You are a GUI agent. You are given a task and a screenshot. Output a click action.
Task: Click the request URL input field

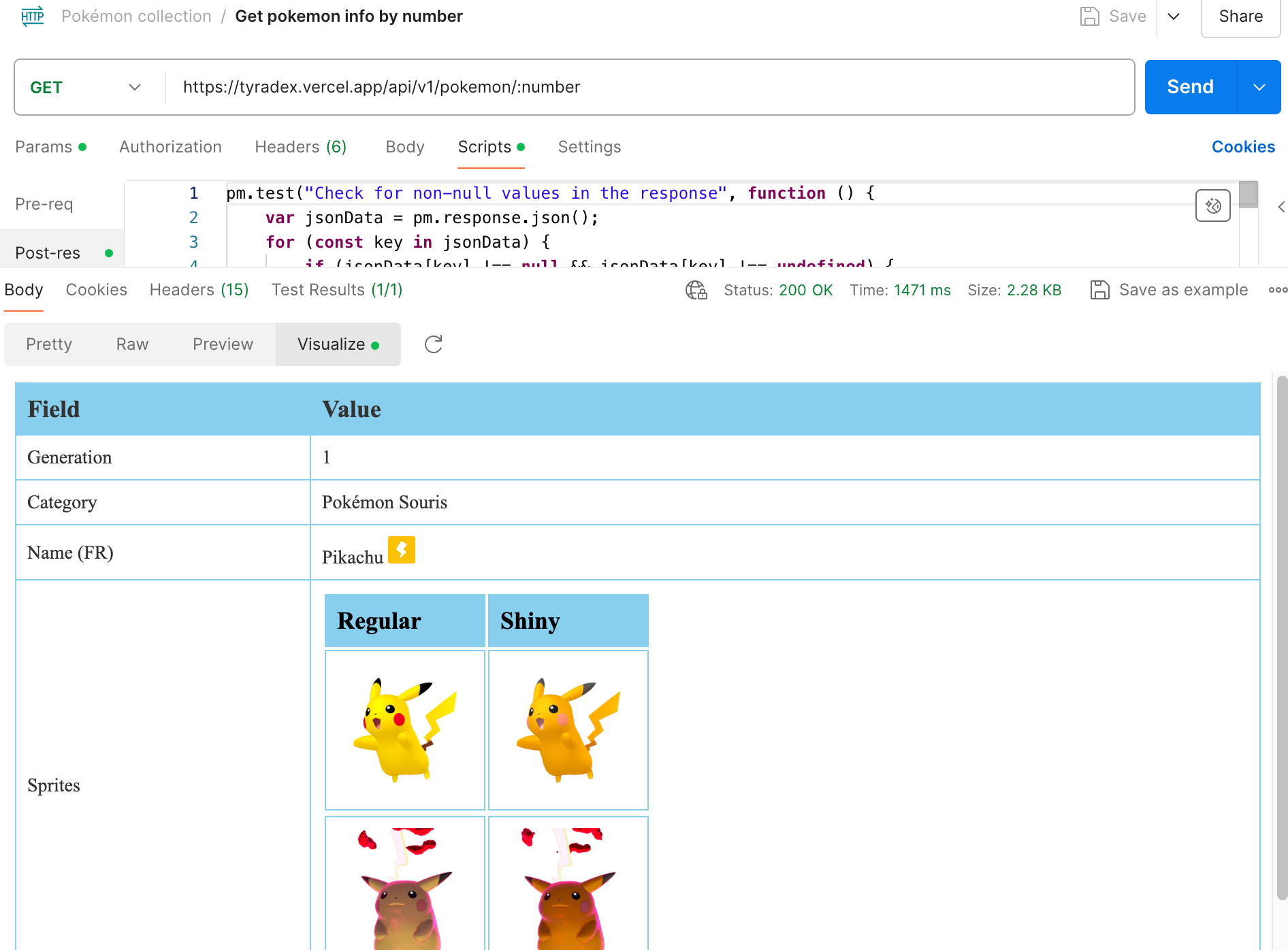click(650, 87)
